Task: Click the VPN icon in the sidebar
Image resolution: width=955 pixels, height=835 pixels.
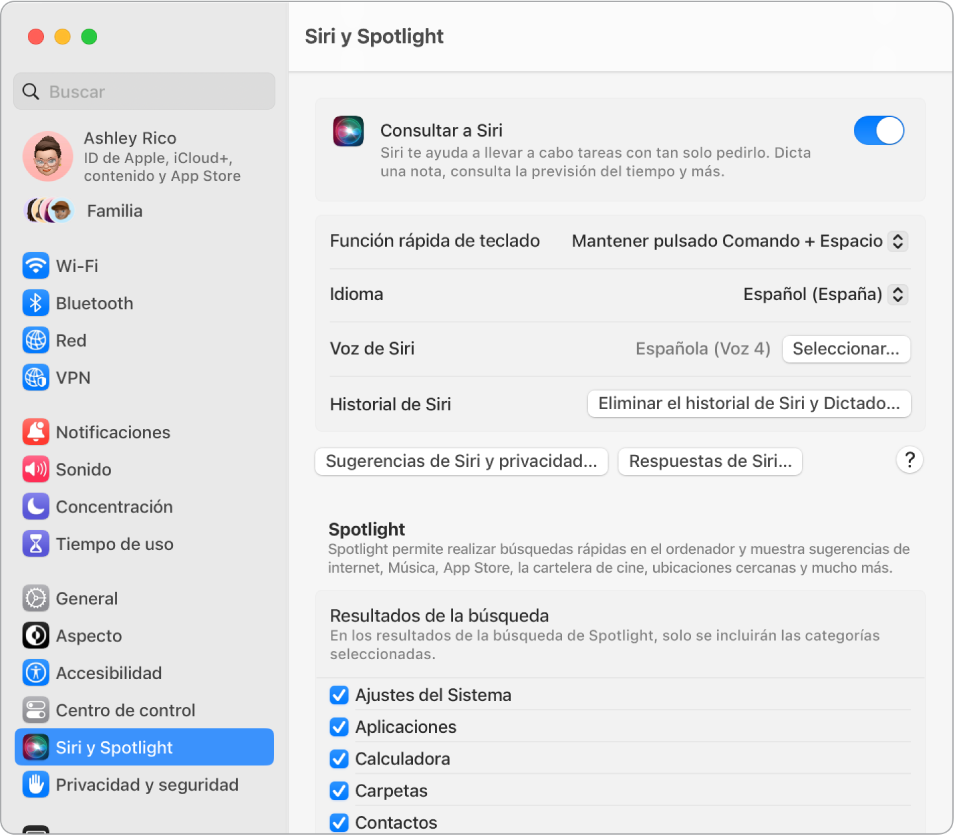Action: 35,378
